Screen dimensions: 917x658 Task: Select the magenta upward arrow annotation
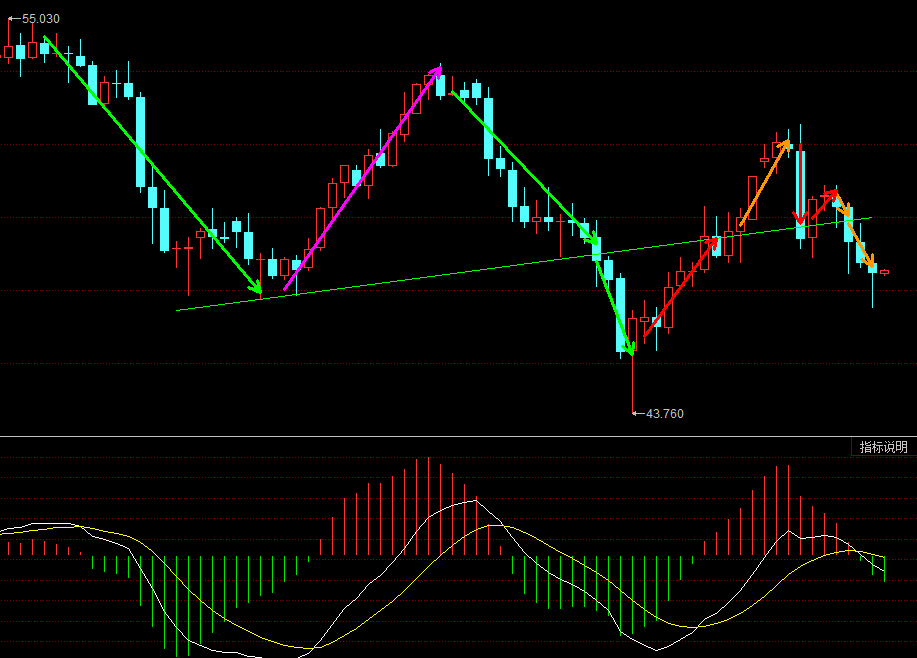click(x=361, y=180)
